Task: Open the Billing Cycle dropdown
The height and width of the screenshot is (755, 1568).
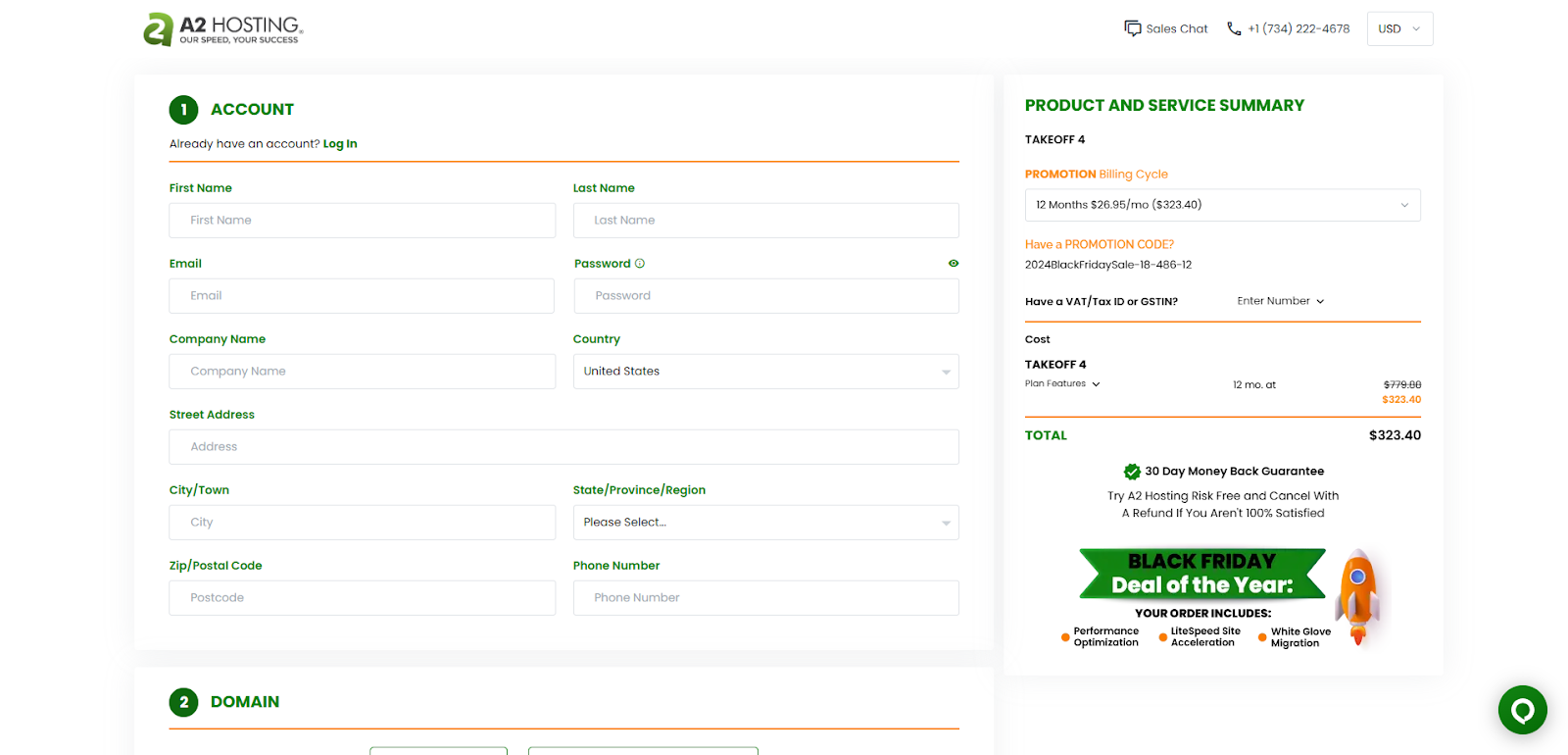Action: [1222, 205]
